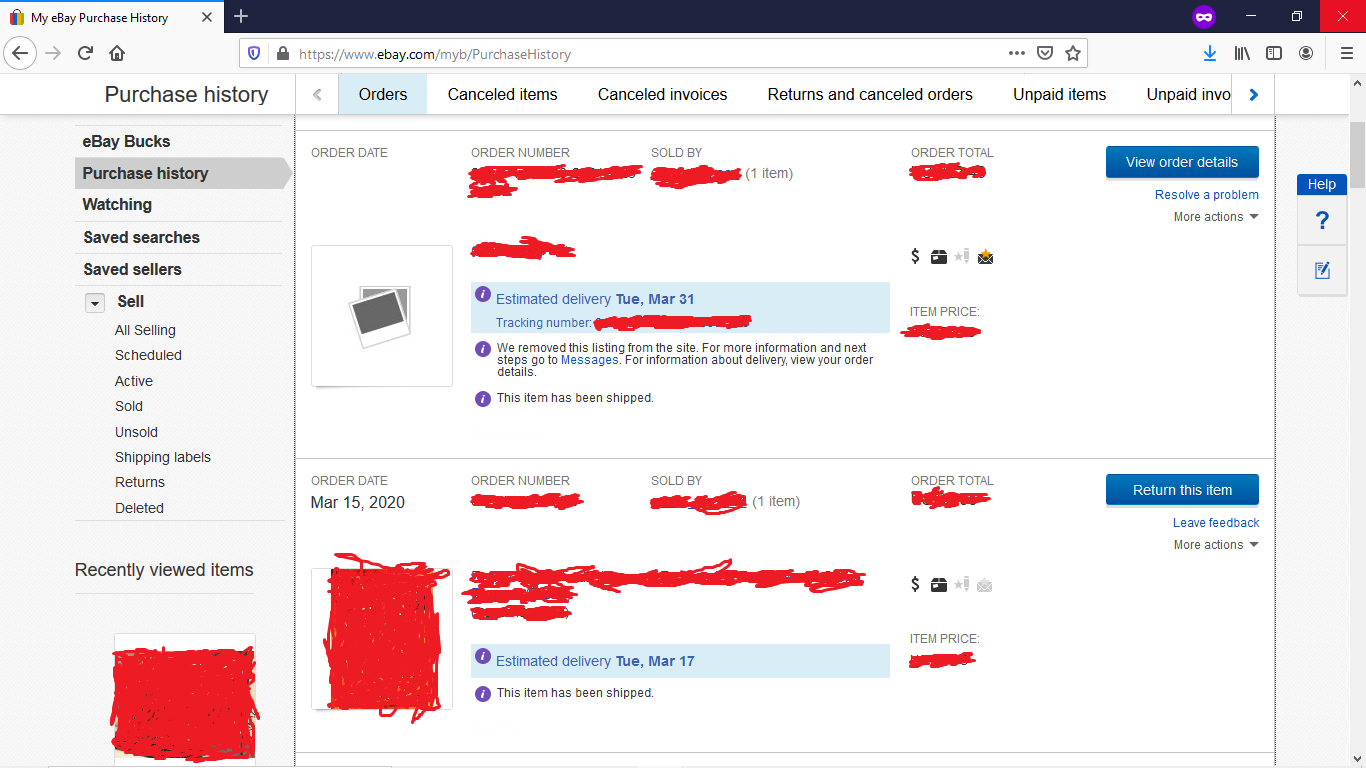The image size is (1366, 768).
Task: Expand More actions under Resolve a problem
Action: point(1216,217)
